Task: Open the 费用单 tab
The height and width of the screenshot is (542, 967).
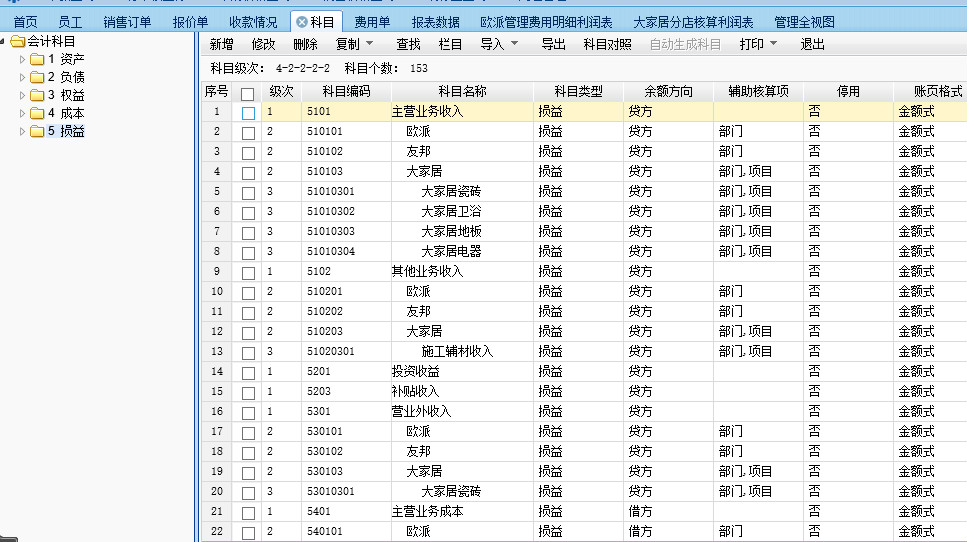Action: coord(372,22)
